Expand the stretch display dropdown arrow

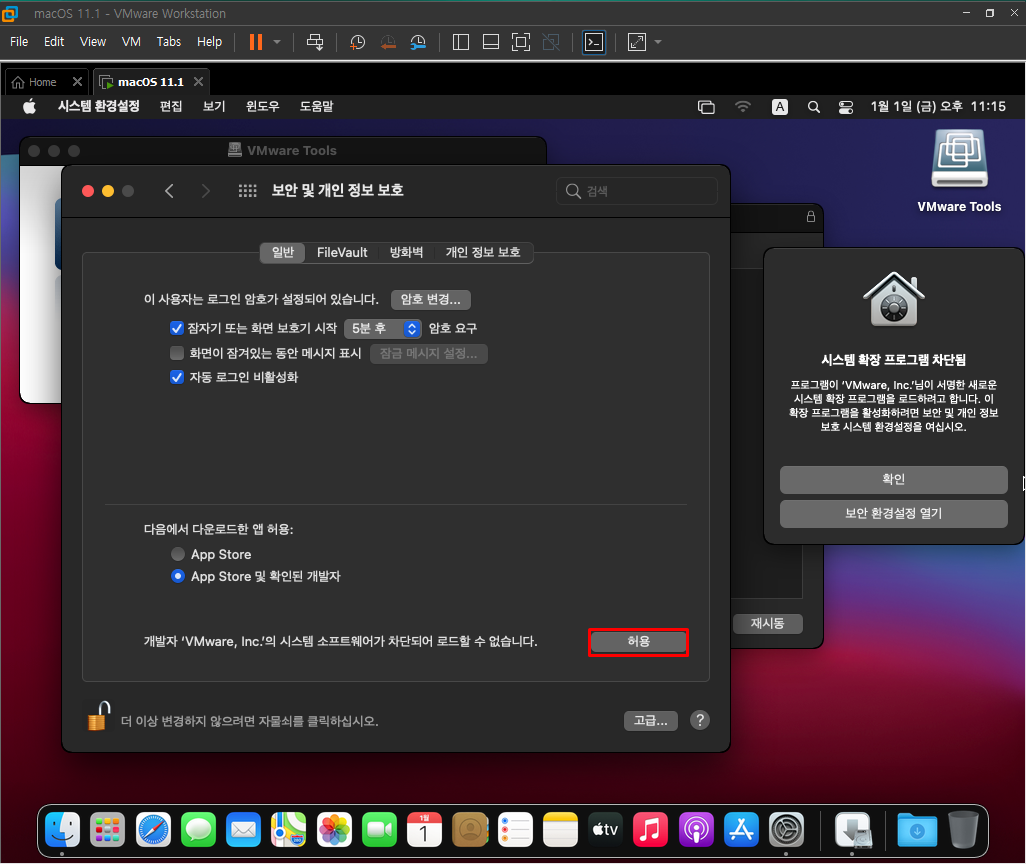point(658,43)
